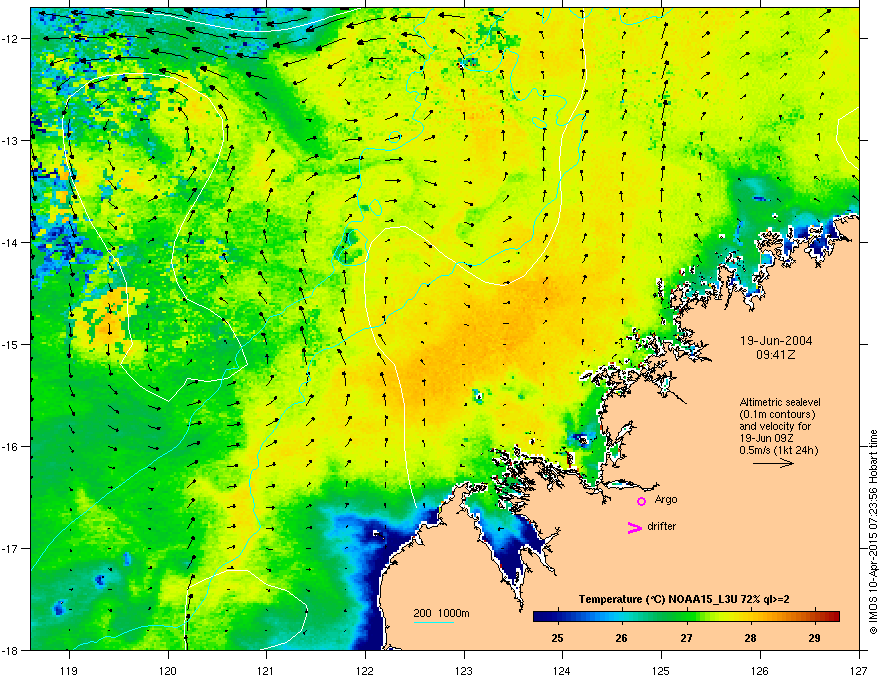The width and height of the screenshot is (880, 680).
Task: Click the colorbar label 25
Action: pyautogui.click(x=557, y=638)
